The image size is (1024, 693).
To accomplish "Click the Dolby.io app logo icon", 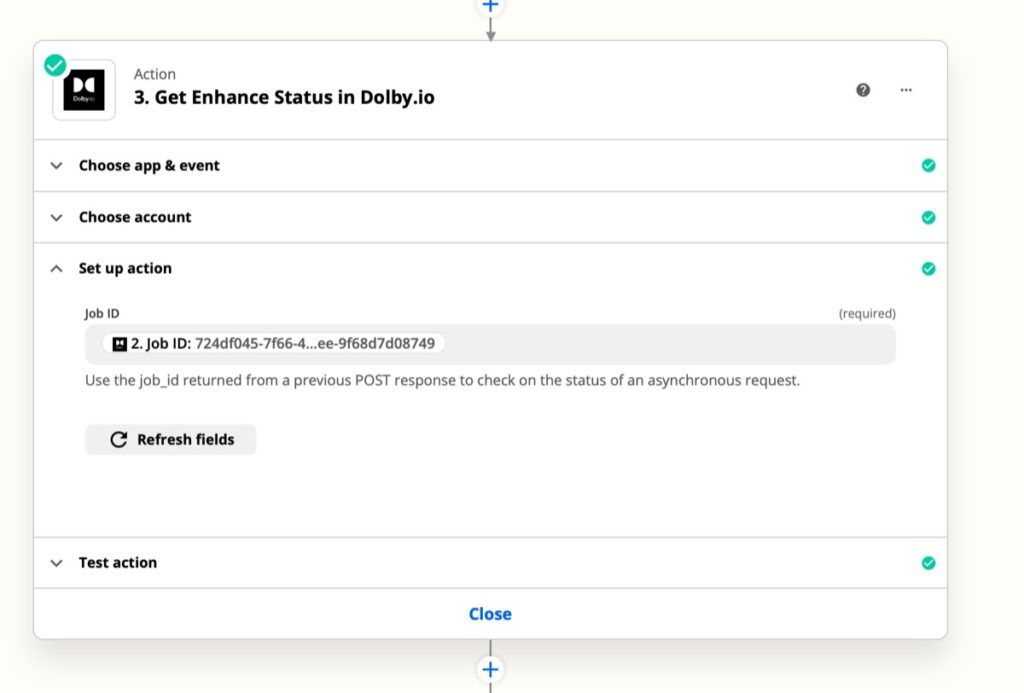I will pos(84,90).
